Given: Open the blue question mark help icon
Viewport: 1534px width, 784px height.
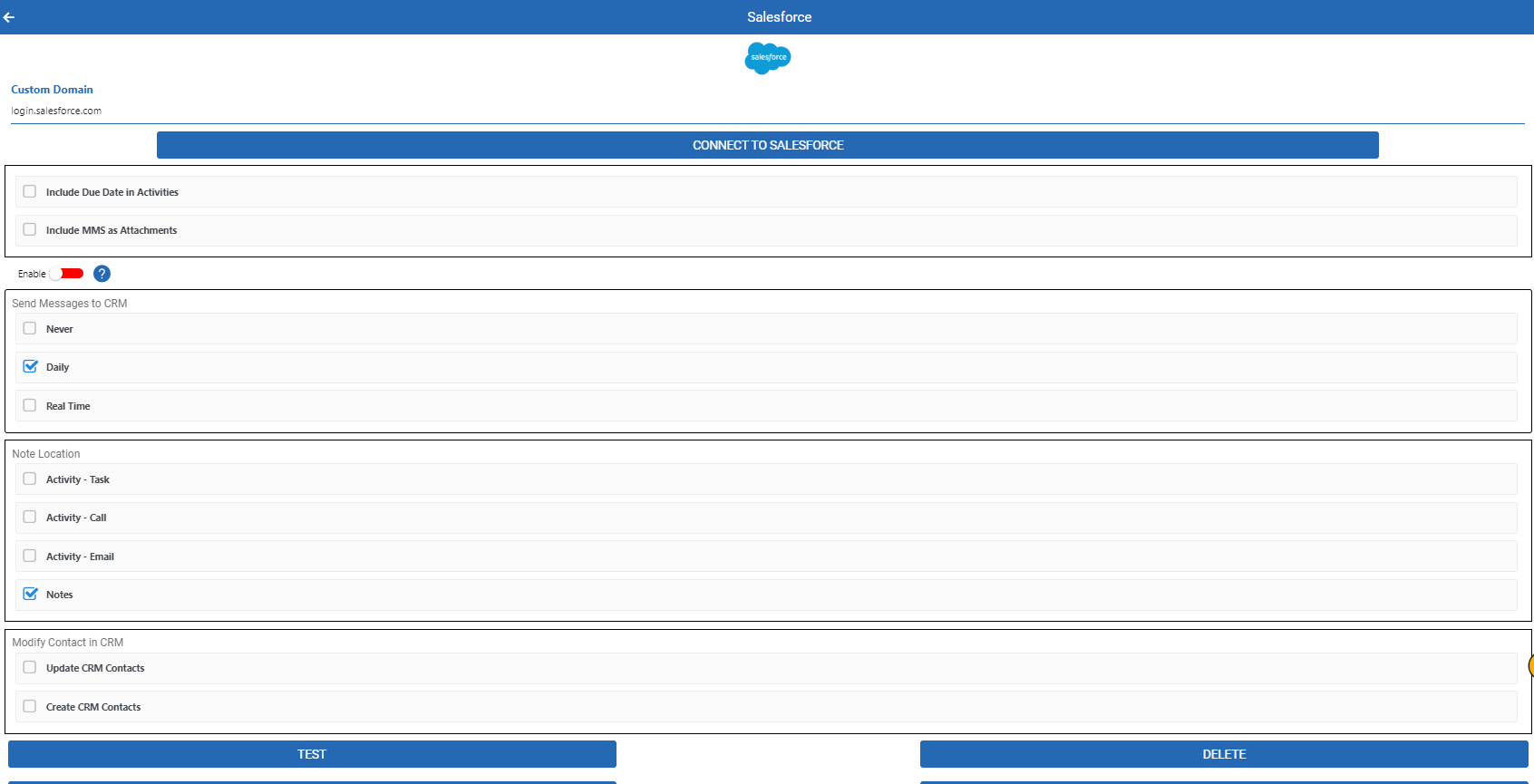Looking at the screenshot, I should [102, 274].
